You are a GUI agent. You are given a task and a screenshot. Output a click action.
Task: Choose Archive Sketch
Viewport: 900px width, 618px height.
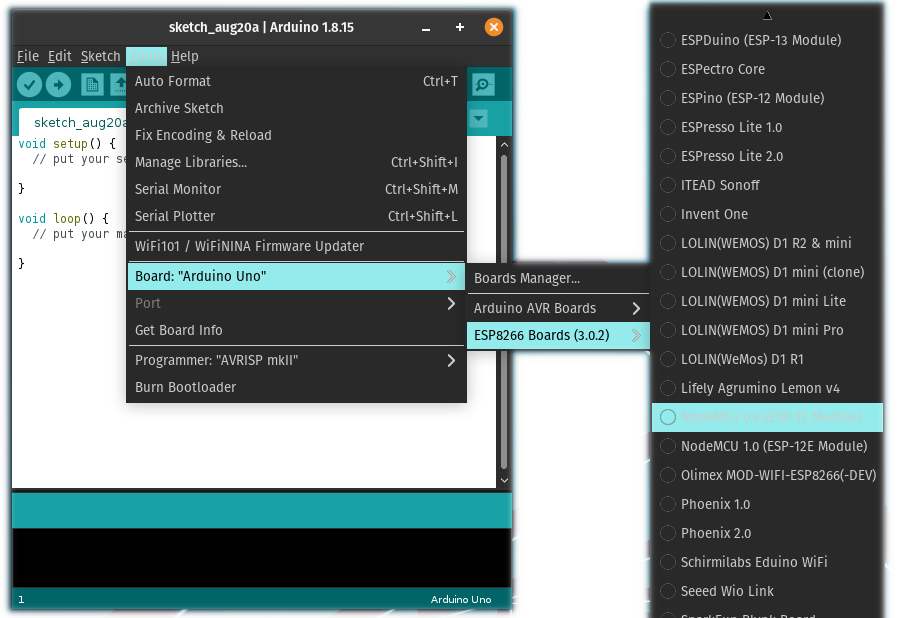[x=296, y=108]
